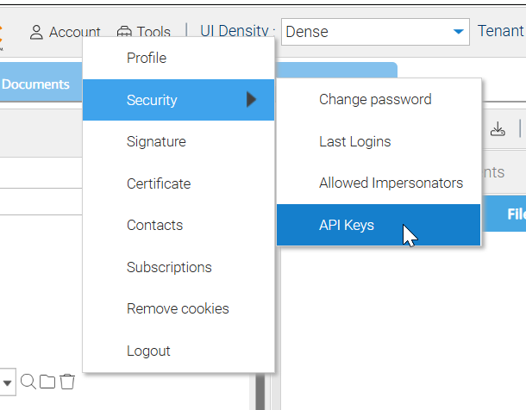
Task: Click the Tenant label link
Action: coord(501,31)
